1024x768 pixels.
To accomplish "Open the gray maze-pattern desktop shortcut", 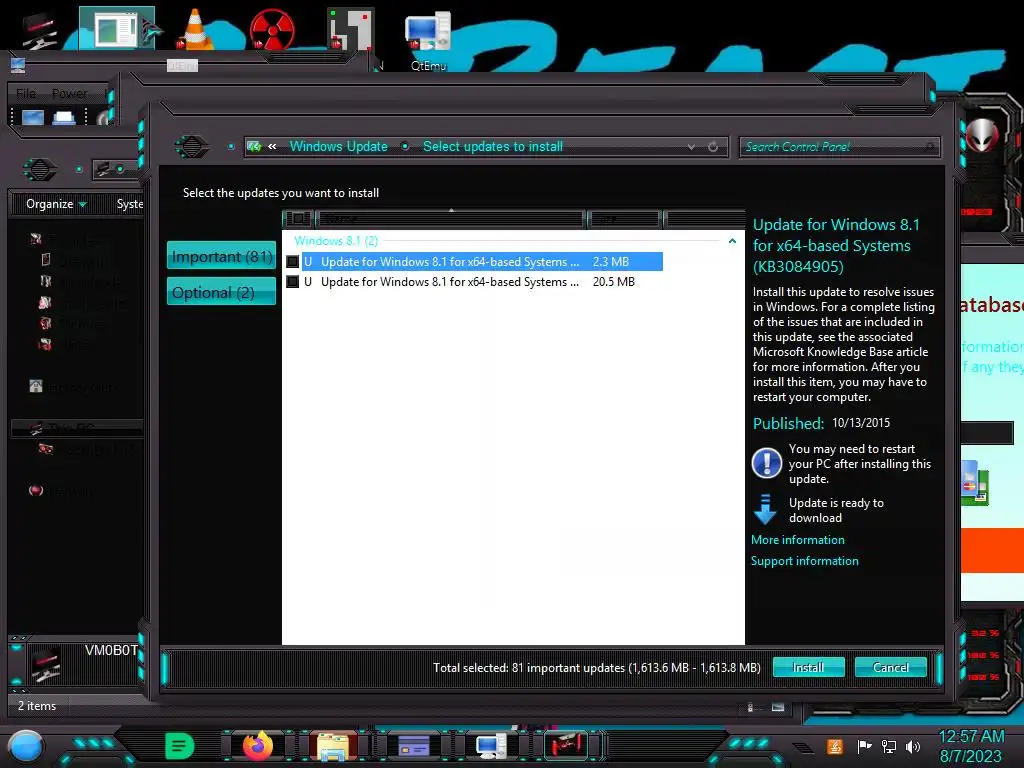I will pos(351,29).
